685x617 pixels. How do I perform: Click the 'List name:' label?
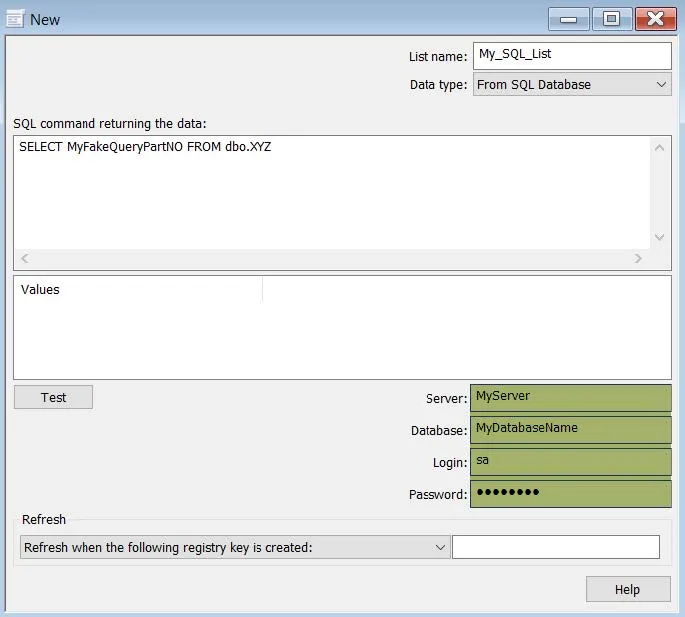(438, 57)
